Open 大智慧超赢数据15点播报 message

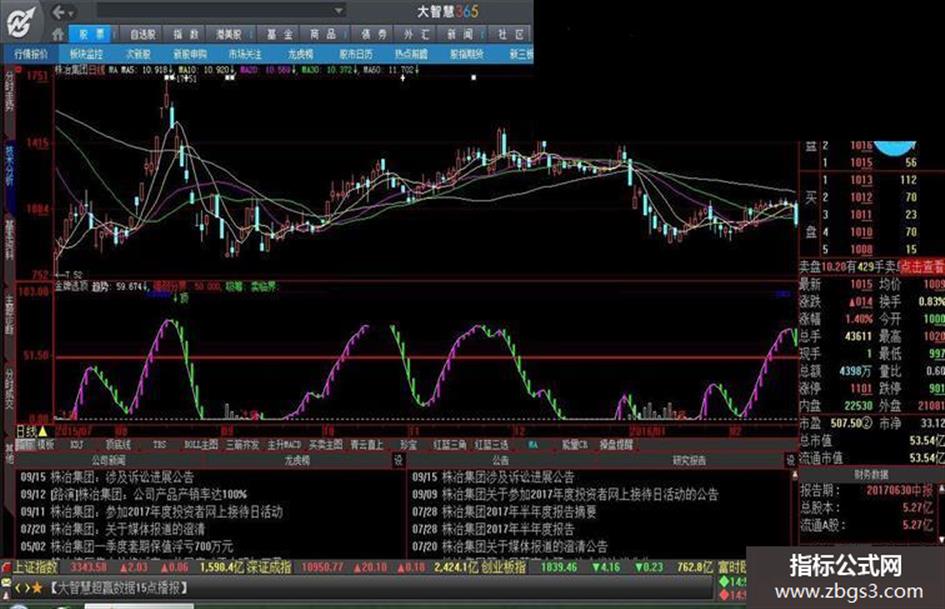119,587
